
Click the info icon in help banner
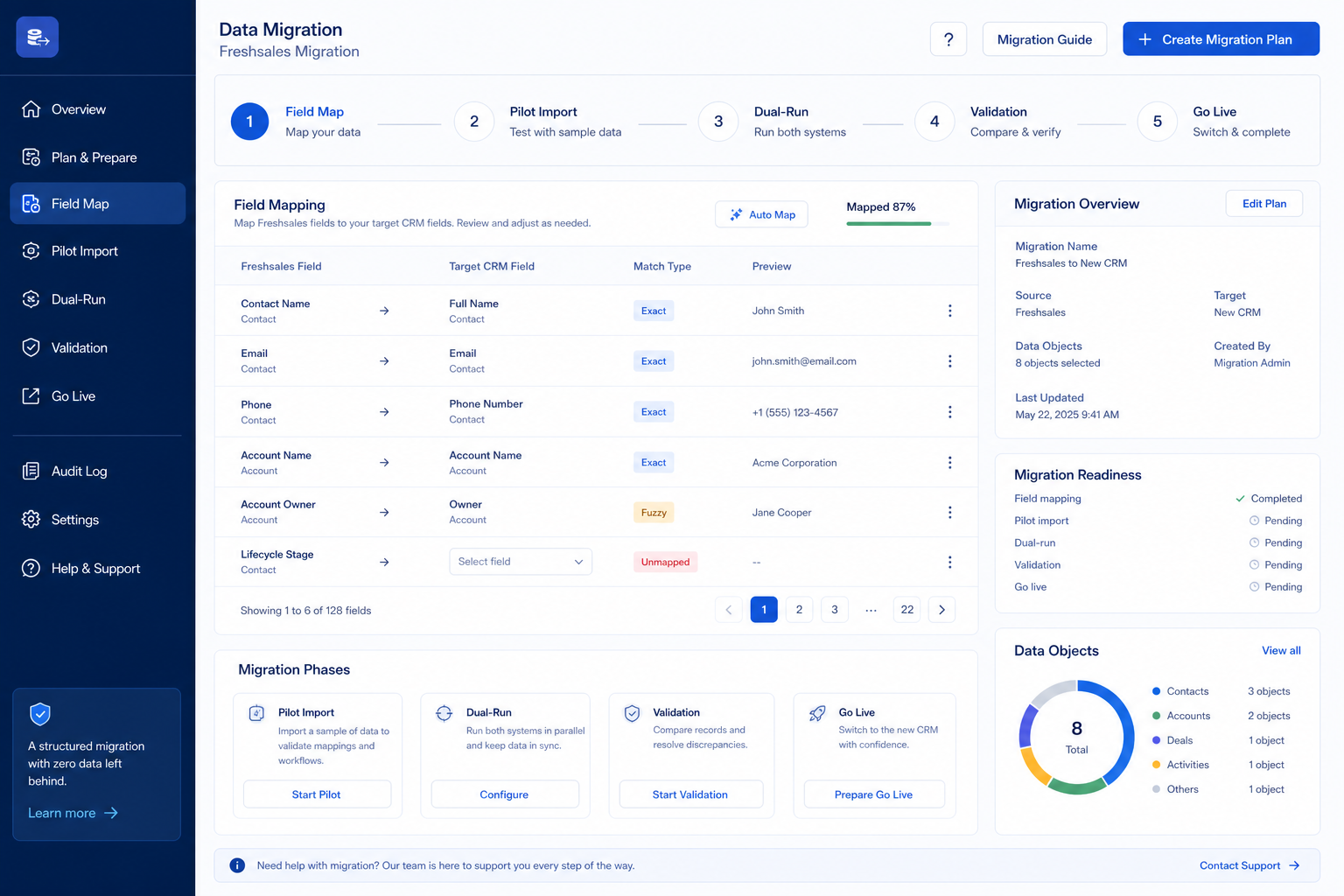(237, 865)
